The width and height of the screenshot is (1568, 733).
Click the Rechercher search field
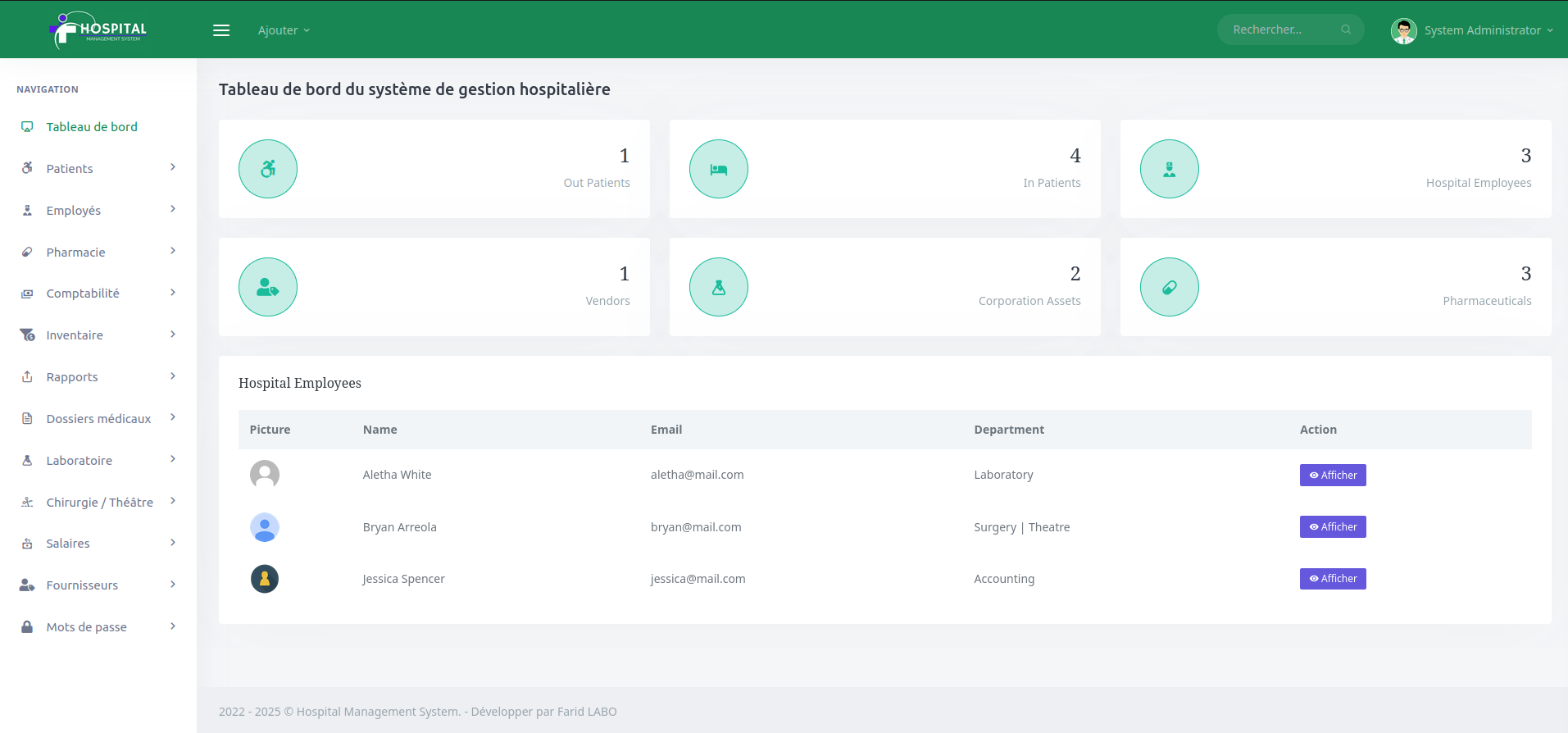point(1279,30)
